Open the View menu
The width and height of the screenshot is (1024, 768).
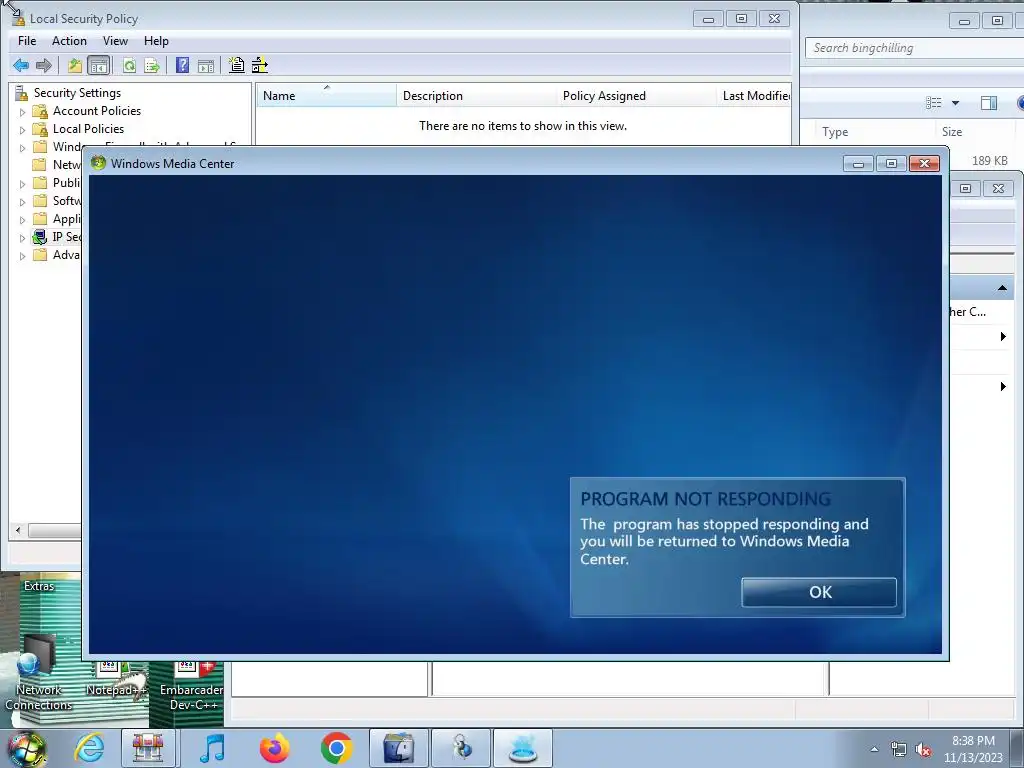click(115, 40)
